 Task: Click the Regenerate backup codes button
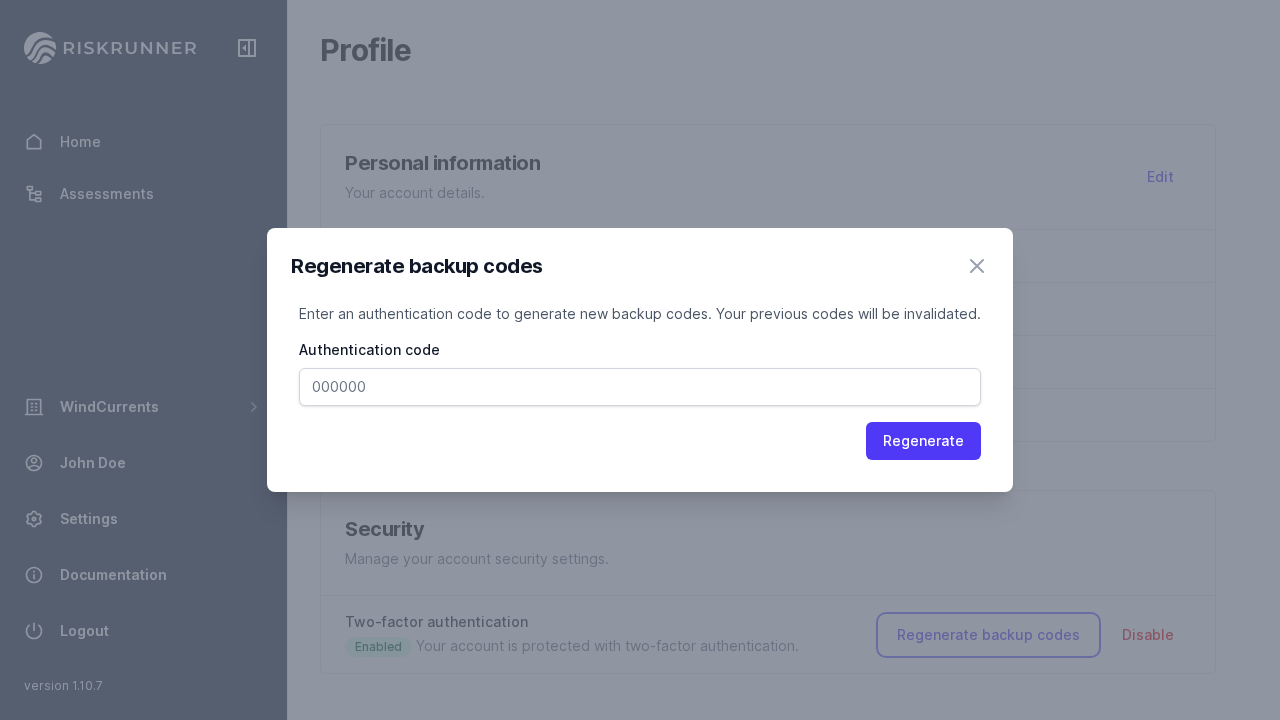tap(988, 635)
